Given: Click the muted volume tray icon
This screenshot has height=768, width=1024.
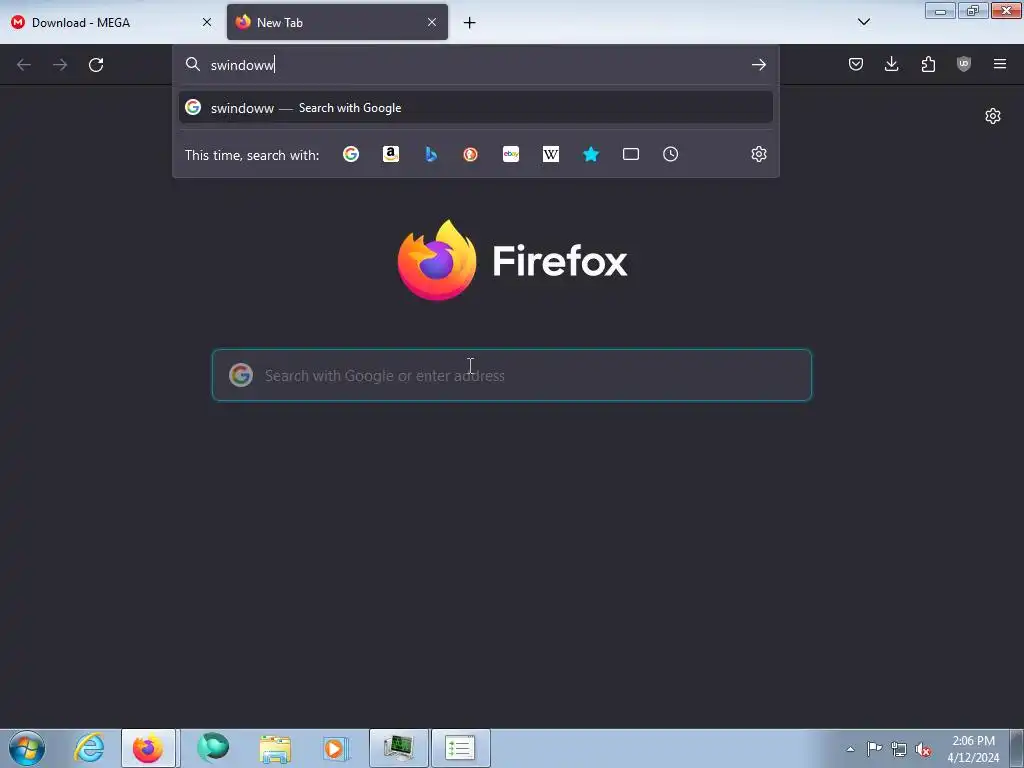Looking at the screenshot, I should (923, 749).
